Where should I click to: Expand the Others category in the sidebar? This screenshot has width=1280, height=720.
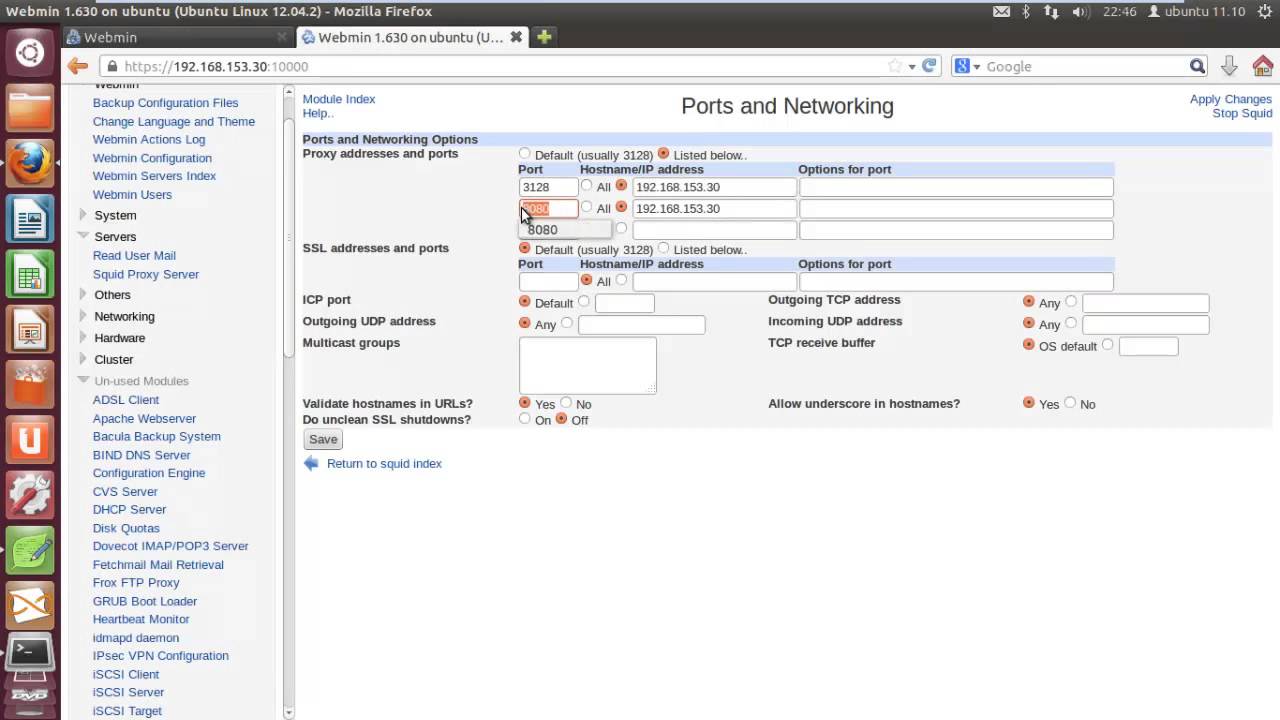83,295
